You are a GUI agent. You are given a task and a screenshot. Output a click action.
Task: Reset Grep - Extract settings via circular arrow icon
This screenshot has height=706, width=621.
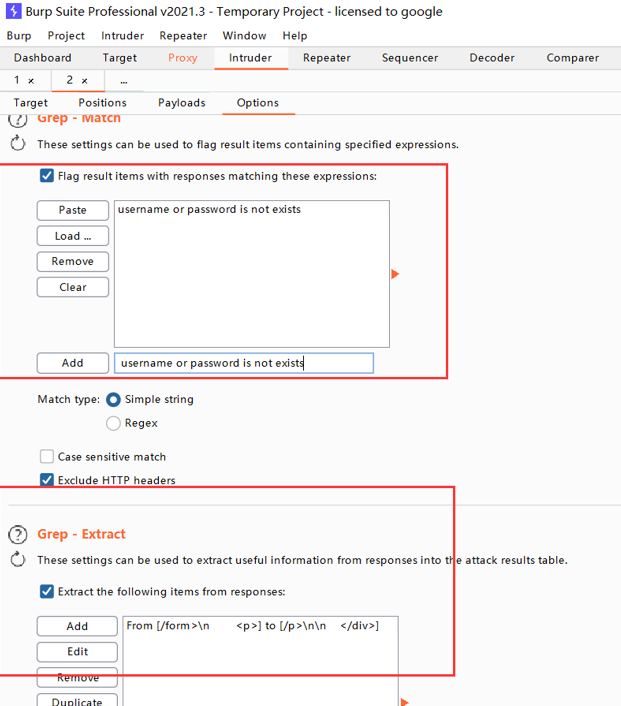tap(18, 559)
